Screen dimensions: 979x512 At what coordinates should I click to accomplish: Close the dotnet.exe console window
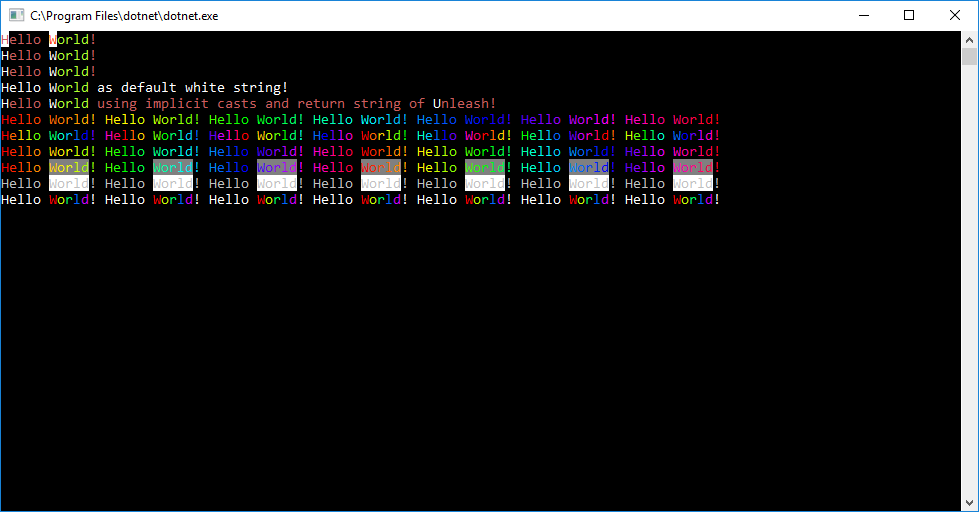pyautogui.click(x=955, y=16)
